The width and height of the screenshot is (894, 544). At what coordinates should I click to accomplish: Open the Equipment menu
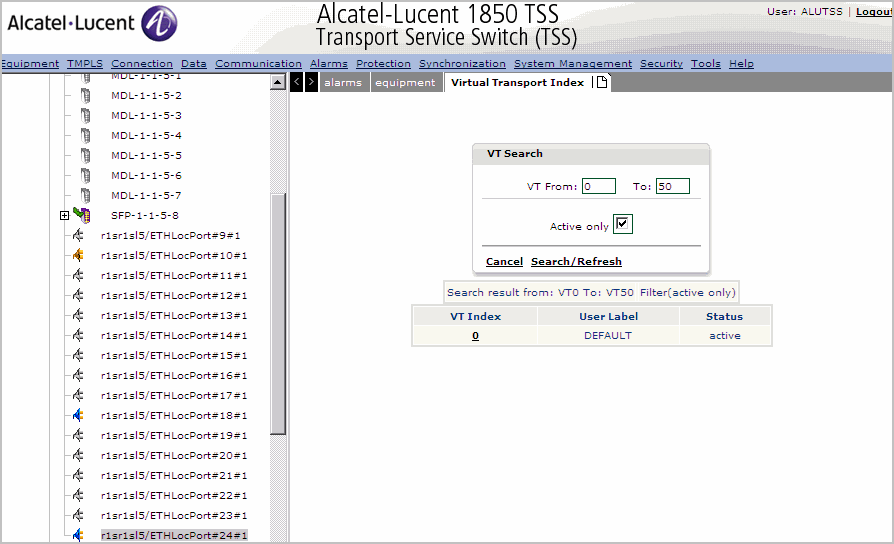[x=30, y=63]
